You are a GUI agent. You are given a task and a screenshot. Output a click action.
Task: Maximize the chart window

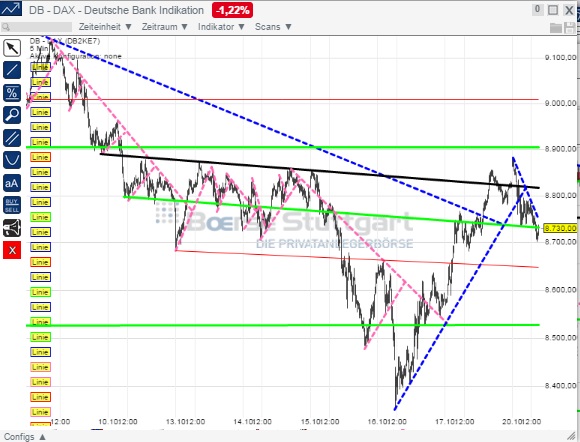coord(553,10)
